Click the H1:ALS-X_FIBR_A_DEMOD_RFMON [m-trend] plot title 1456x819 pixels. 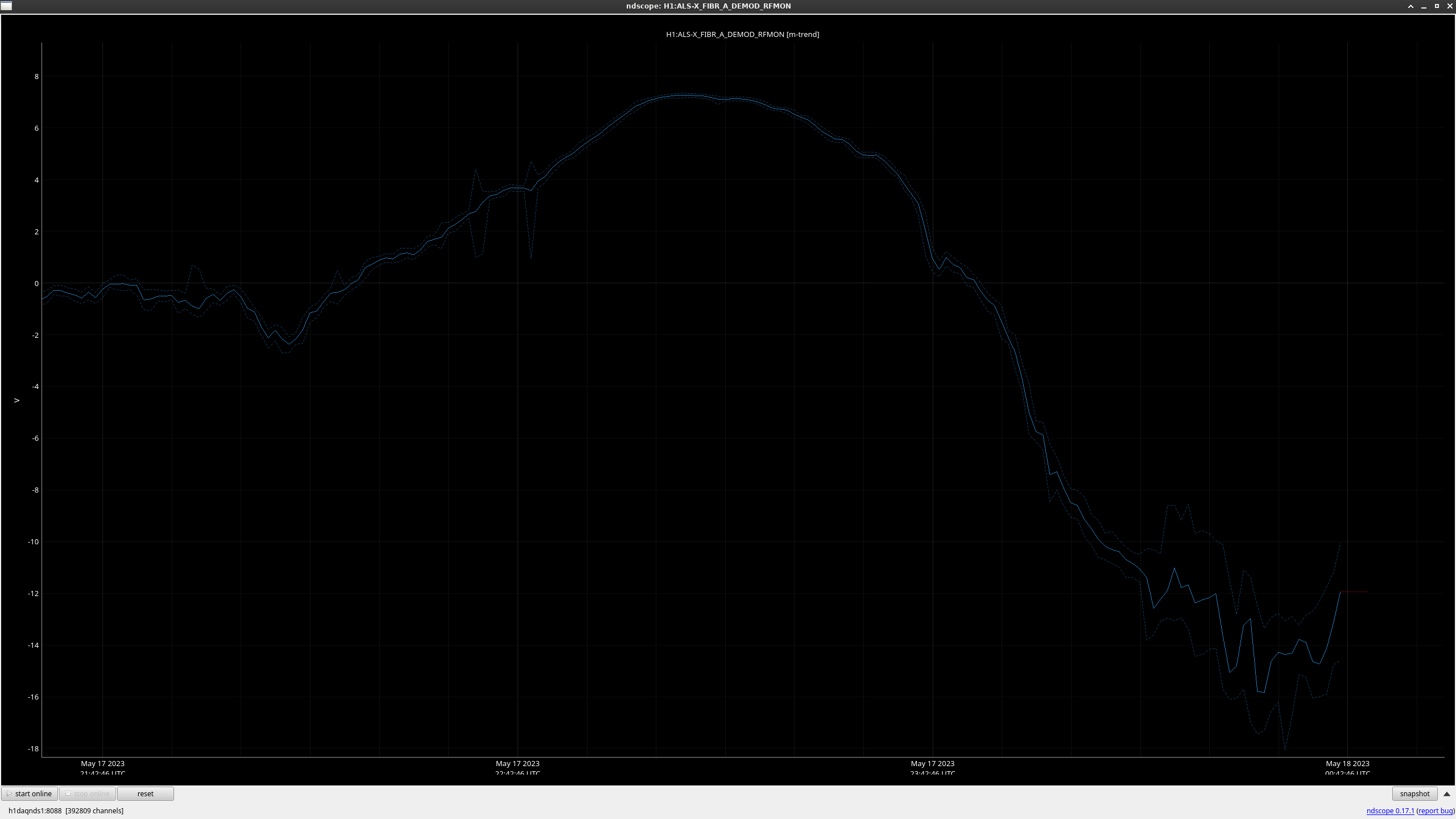click(742, 34)
